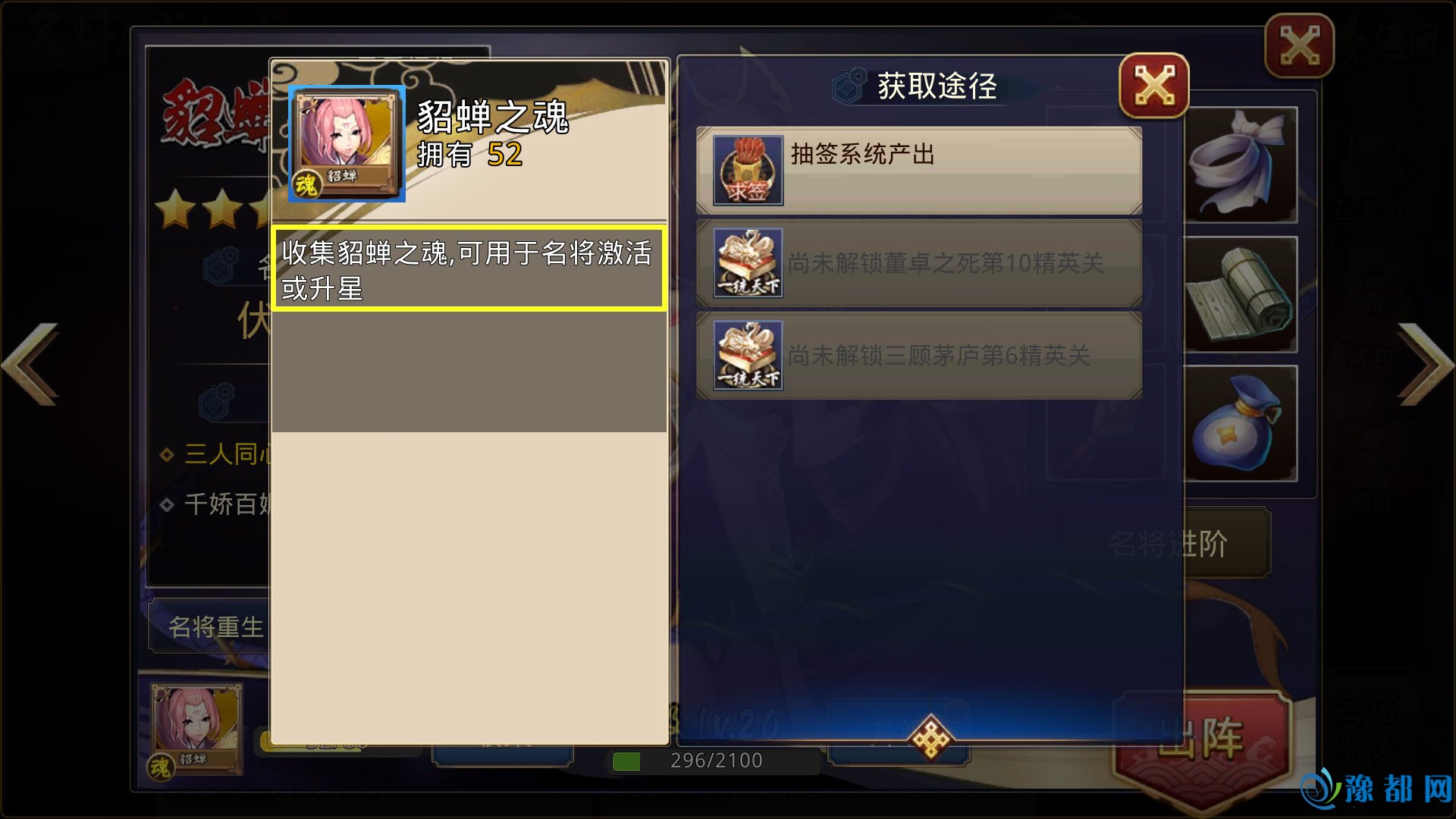Viewport: 1456px width, 819px height.
Task: Click the 296/2100 experience progress bar
Action: 714,761
